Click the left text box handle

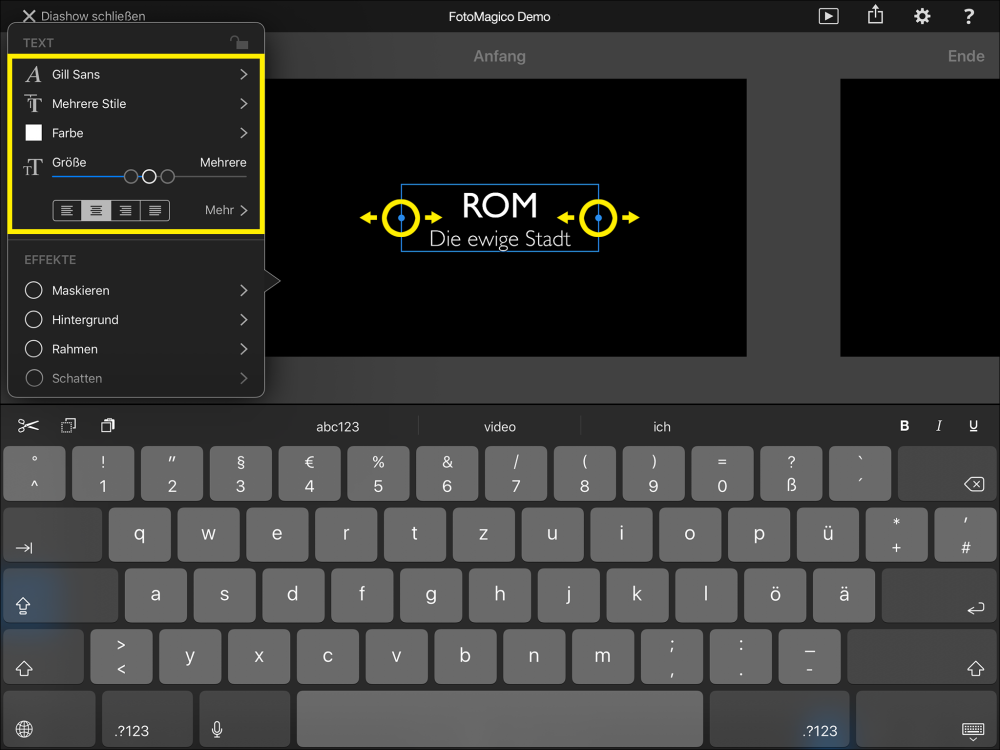401,218
